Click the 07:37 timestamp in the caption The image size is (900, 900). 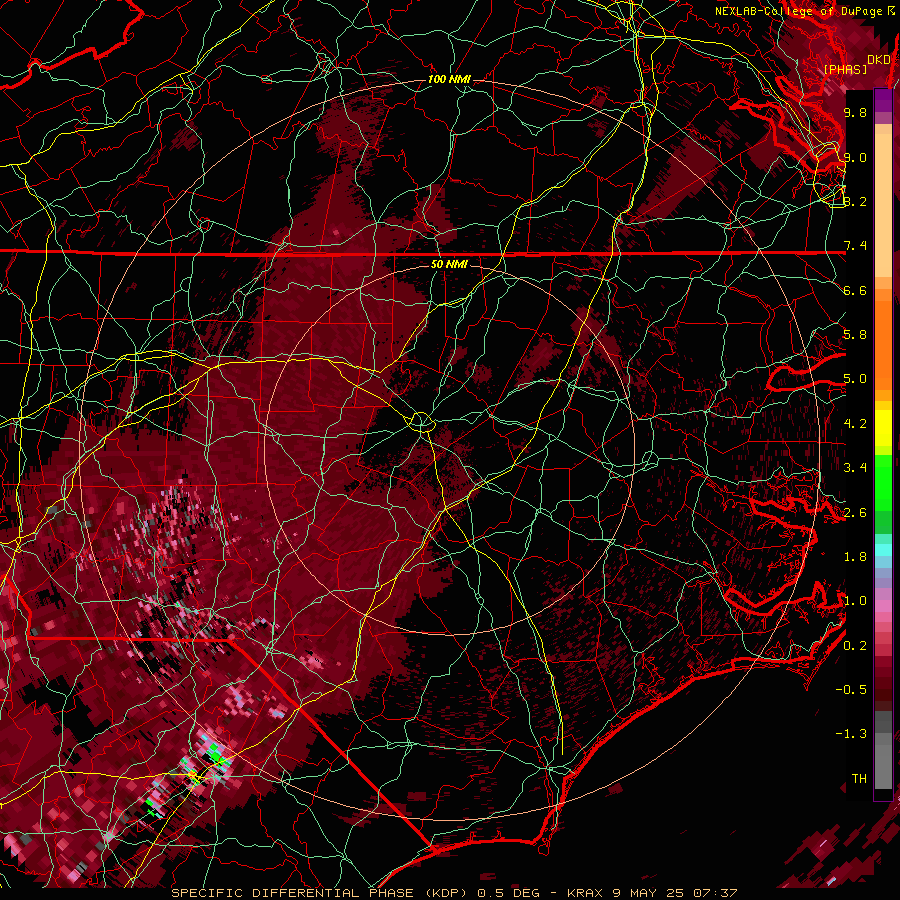715,893
